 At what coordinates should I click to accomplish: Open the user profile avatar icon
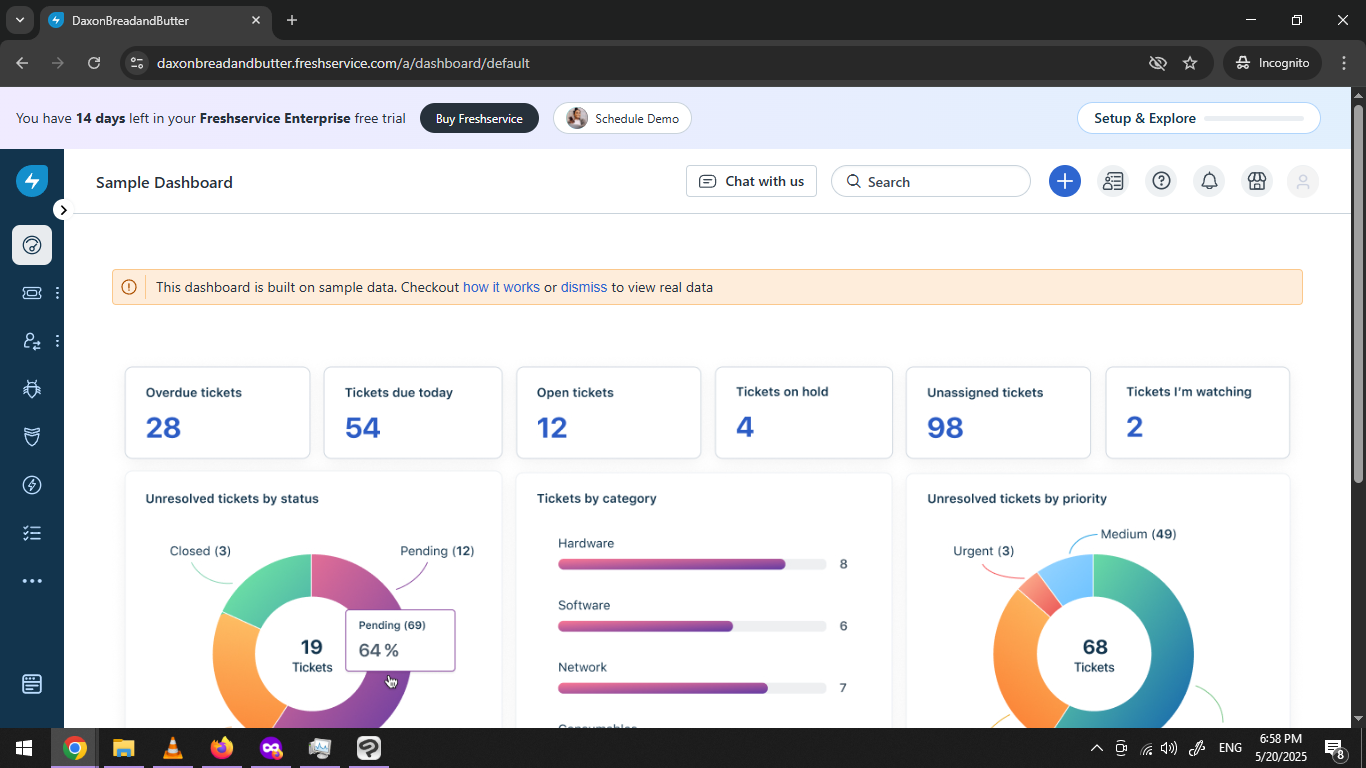point(1303,181)
